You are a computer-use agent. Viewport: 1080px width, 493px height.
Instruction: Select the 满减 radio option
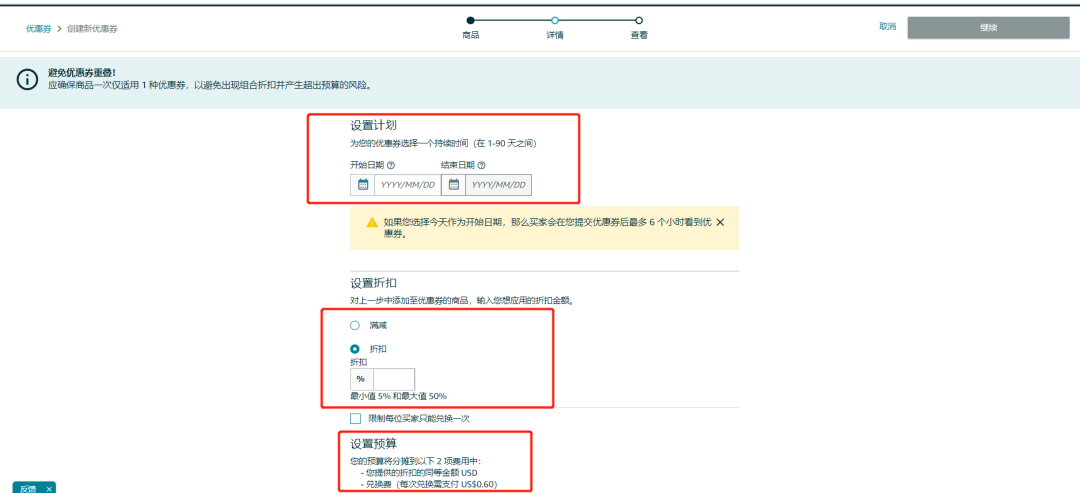coord(355,325)
